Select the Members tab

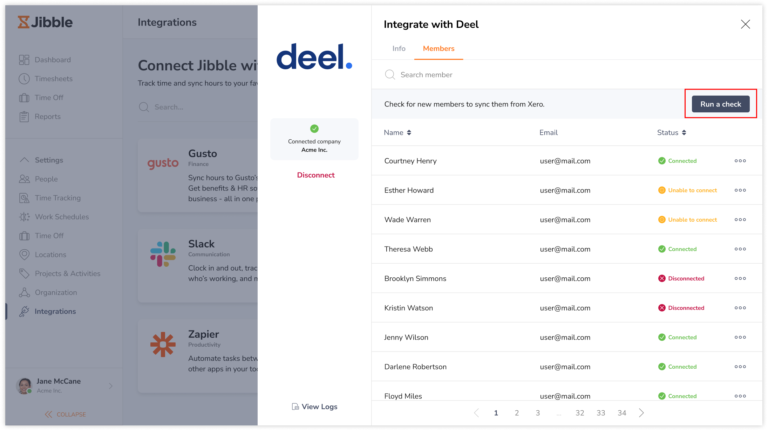click(438, 48)
